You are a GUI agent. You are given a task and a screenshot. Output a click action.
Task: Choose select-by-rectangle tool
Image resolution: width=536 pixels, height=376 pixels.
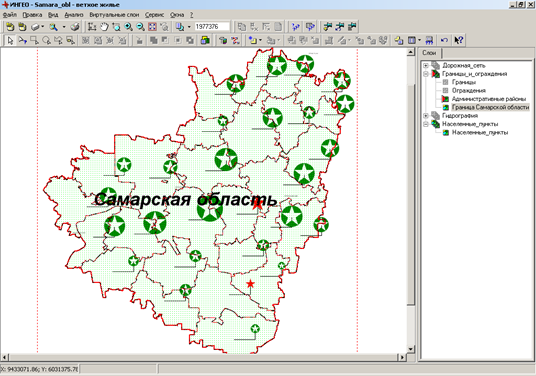35,40
